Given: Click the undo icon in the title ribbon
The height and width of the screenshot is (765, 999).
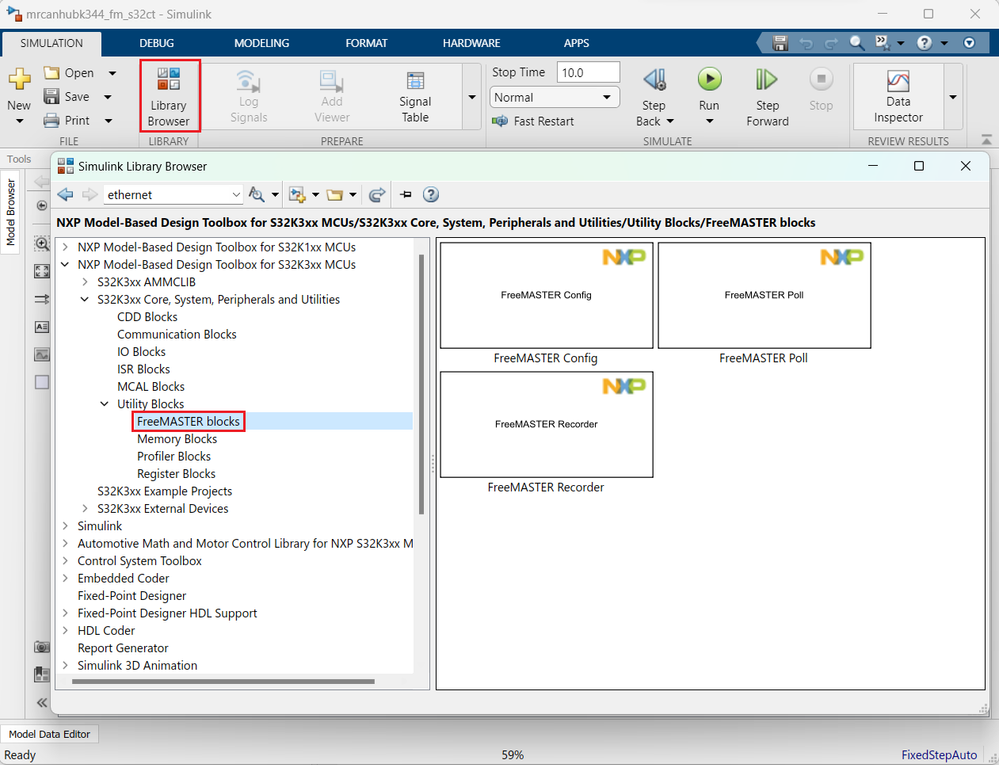Looking at the screenshot, I should (x=806, y=43).
